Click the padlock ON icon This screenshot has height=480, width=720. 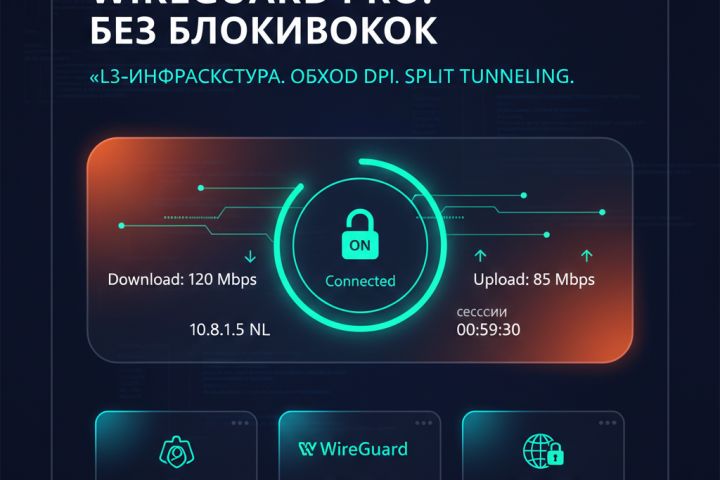pyautogui.click(x=360, y=234)
